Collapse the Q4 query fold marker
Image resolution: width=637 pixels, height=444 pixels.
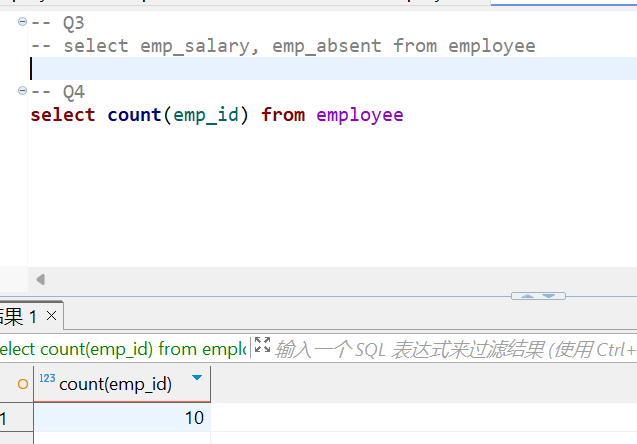coord(22,91)
